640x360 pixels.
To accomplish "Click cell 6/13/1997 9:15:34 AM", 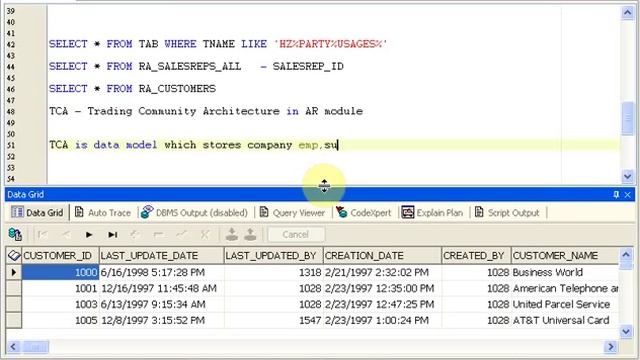I will 162,304.
